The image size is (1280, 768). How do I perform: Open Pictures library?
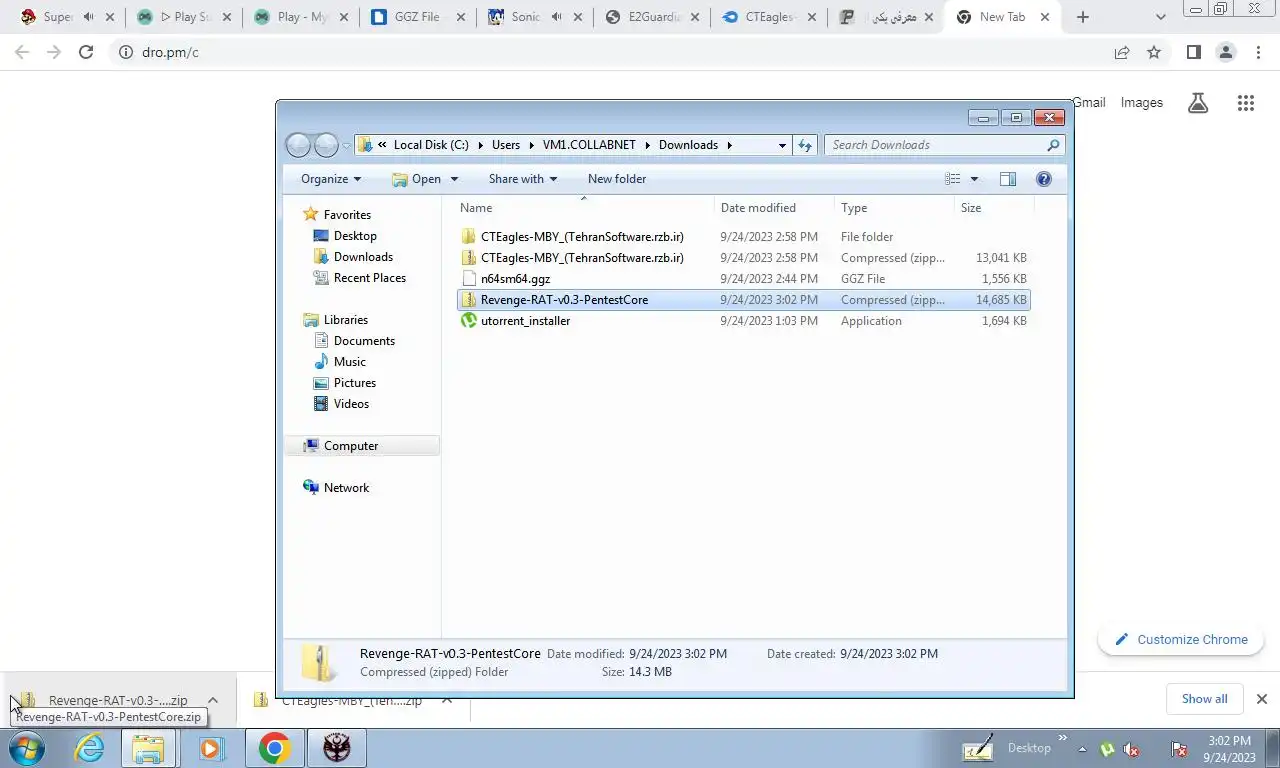[x=355, y=383]
